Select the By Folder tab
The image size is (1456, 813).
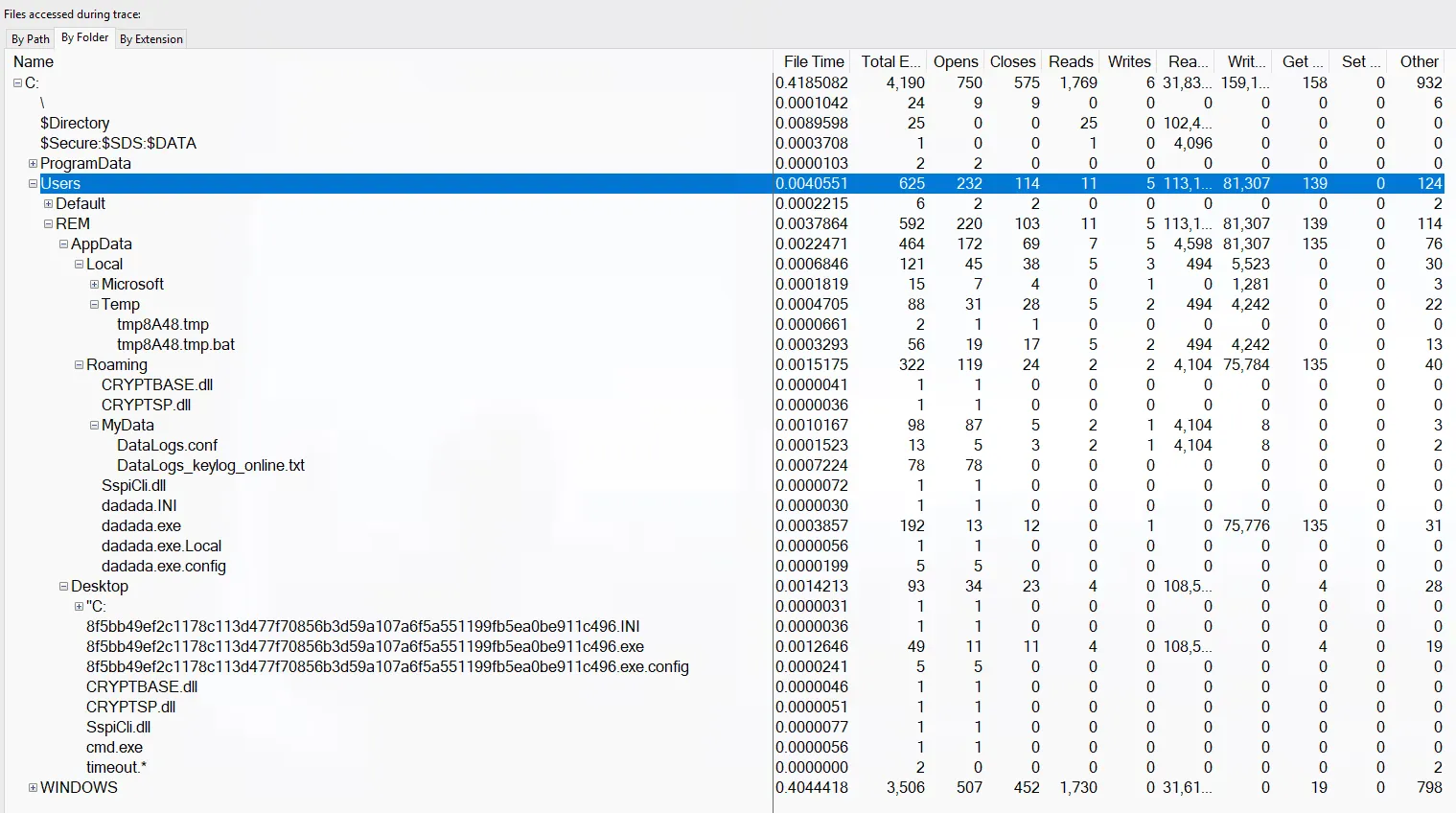click(84, 37)
